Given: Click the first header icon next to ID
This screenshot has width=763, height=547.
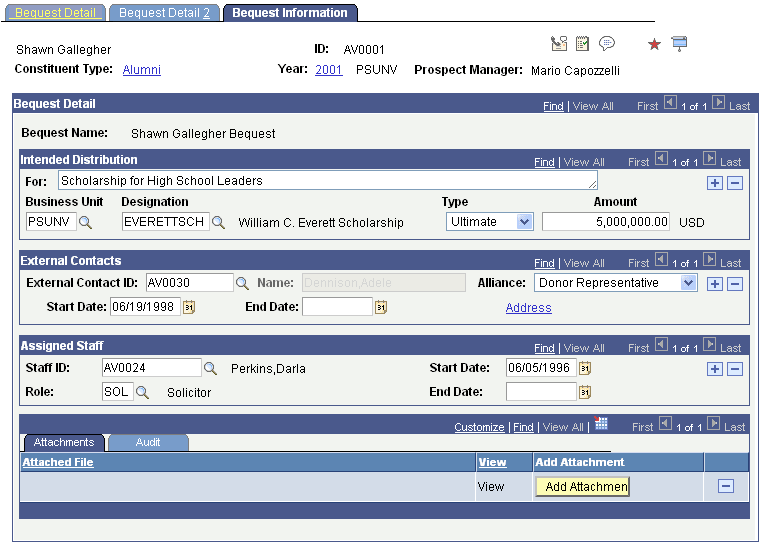Looking at the screenshot, I should pos(559,44).
